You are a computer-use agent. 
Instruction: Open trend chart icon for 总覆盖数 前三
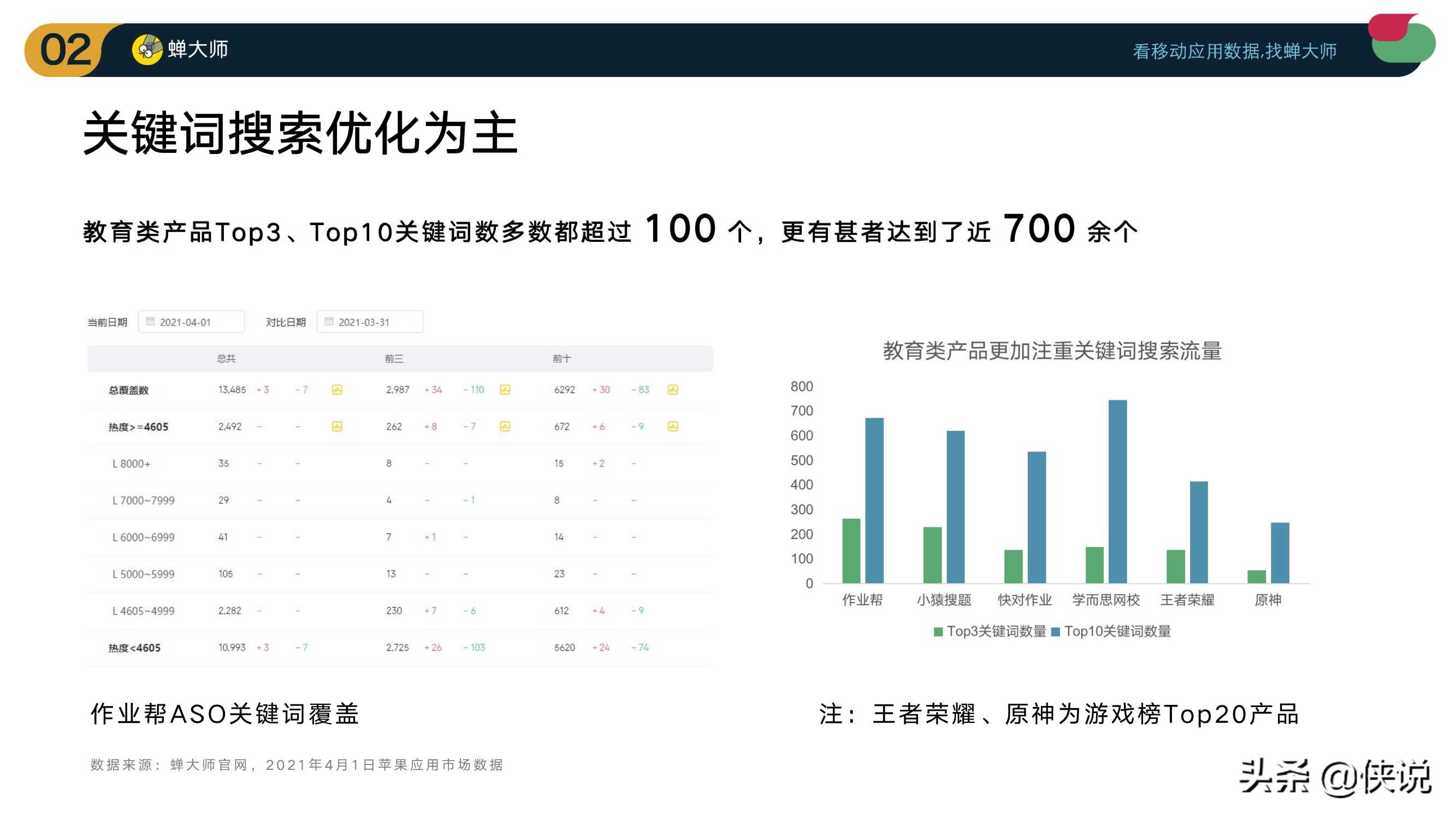click(505, 389)
